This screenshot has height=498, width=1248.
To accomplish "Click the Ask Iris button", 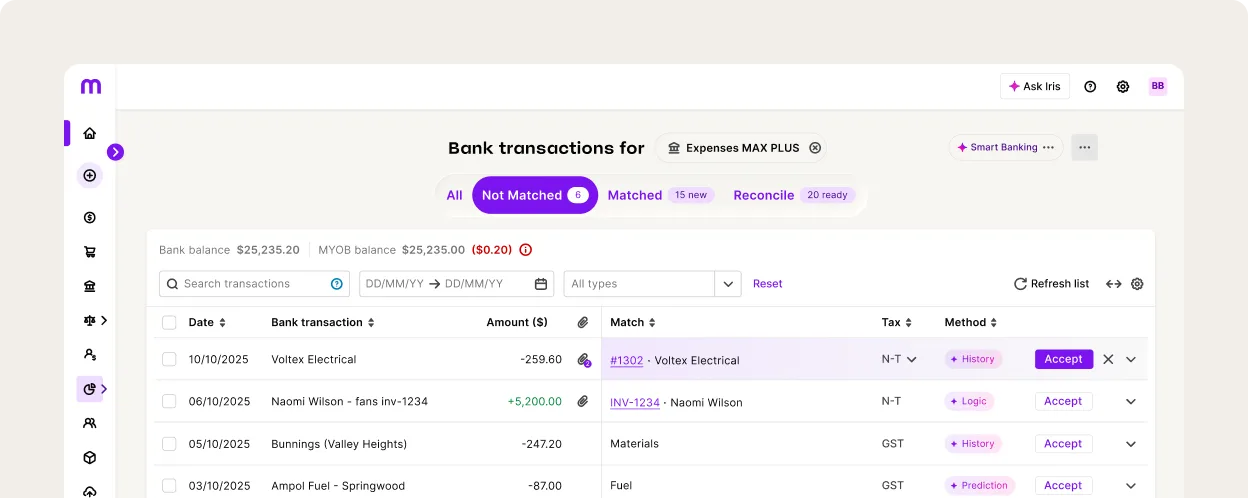I will [1035, 86].
